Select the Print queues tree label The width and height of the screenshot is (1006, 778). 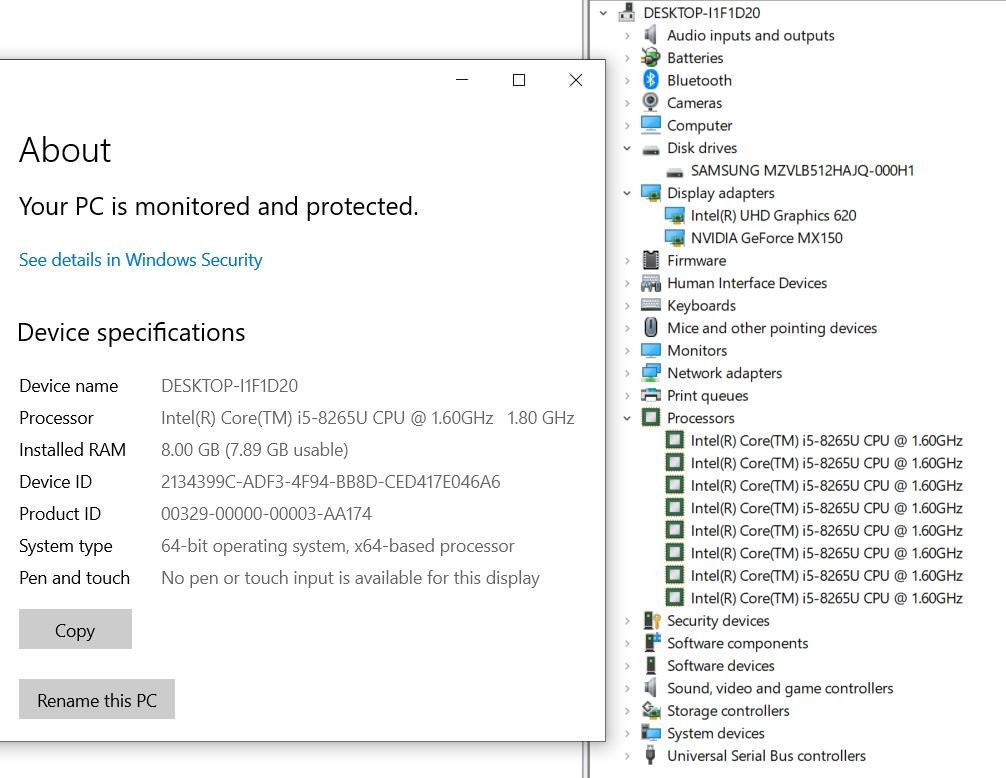tap(707, 395)
